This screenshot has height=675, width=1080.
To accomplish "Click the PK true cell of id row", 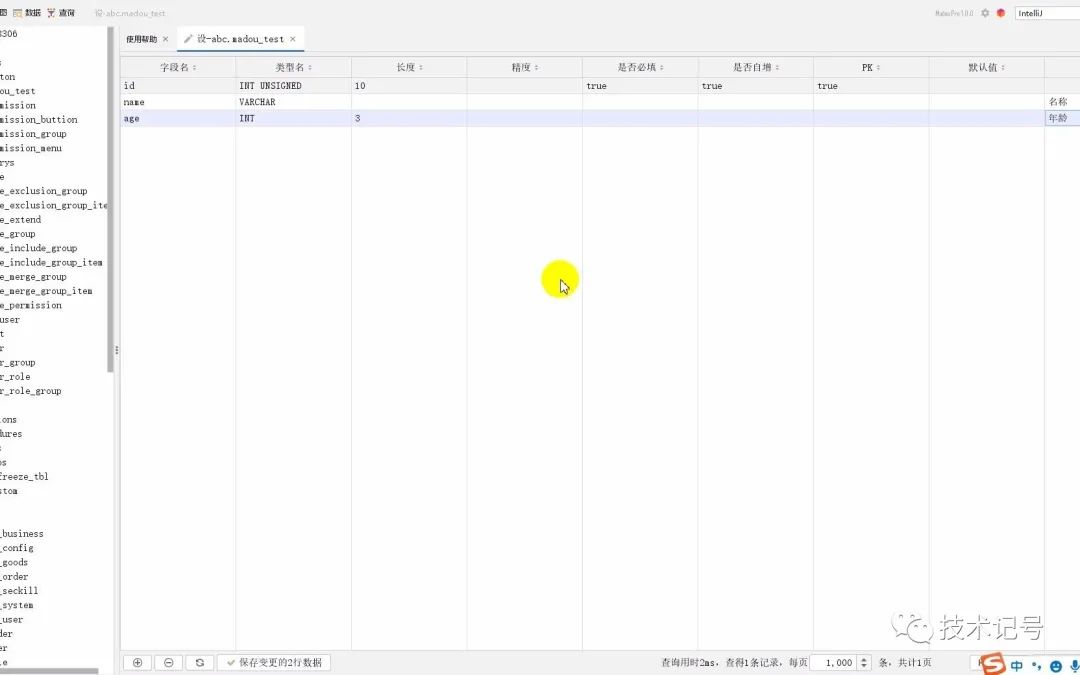I will click(871, 86).
